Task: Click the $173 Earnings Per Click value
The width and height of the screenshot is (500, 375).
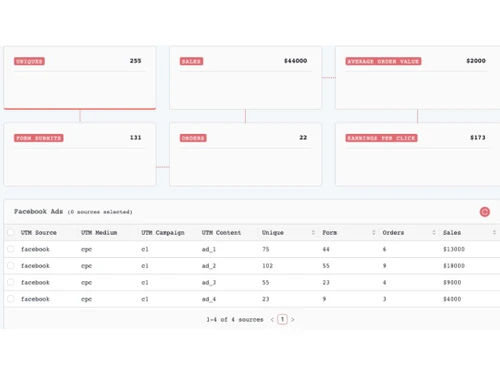Action: (x=478, y=137)
